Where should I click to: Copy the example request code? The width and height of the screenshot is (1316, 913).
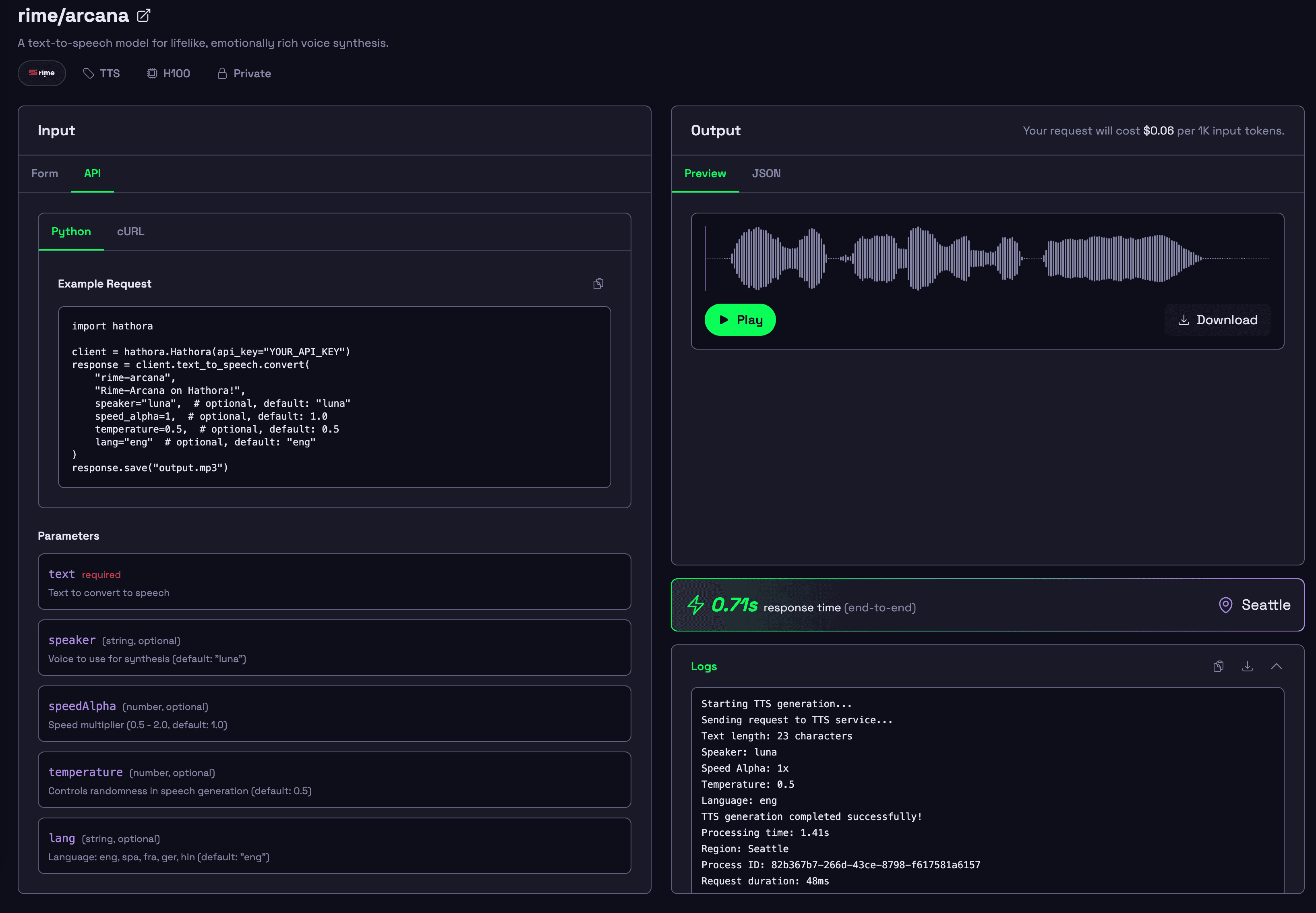[x=598, y=284]
